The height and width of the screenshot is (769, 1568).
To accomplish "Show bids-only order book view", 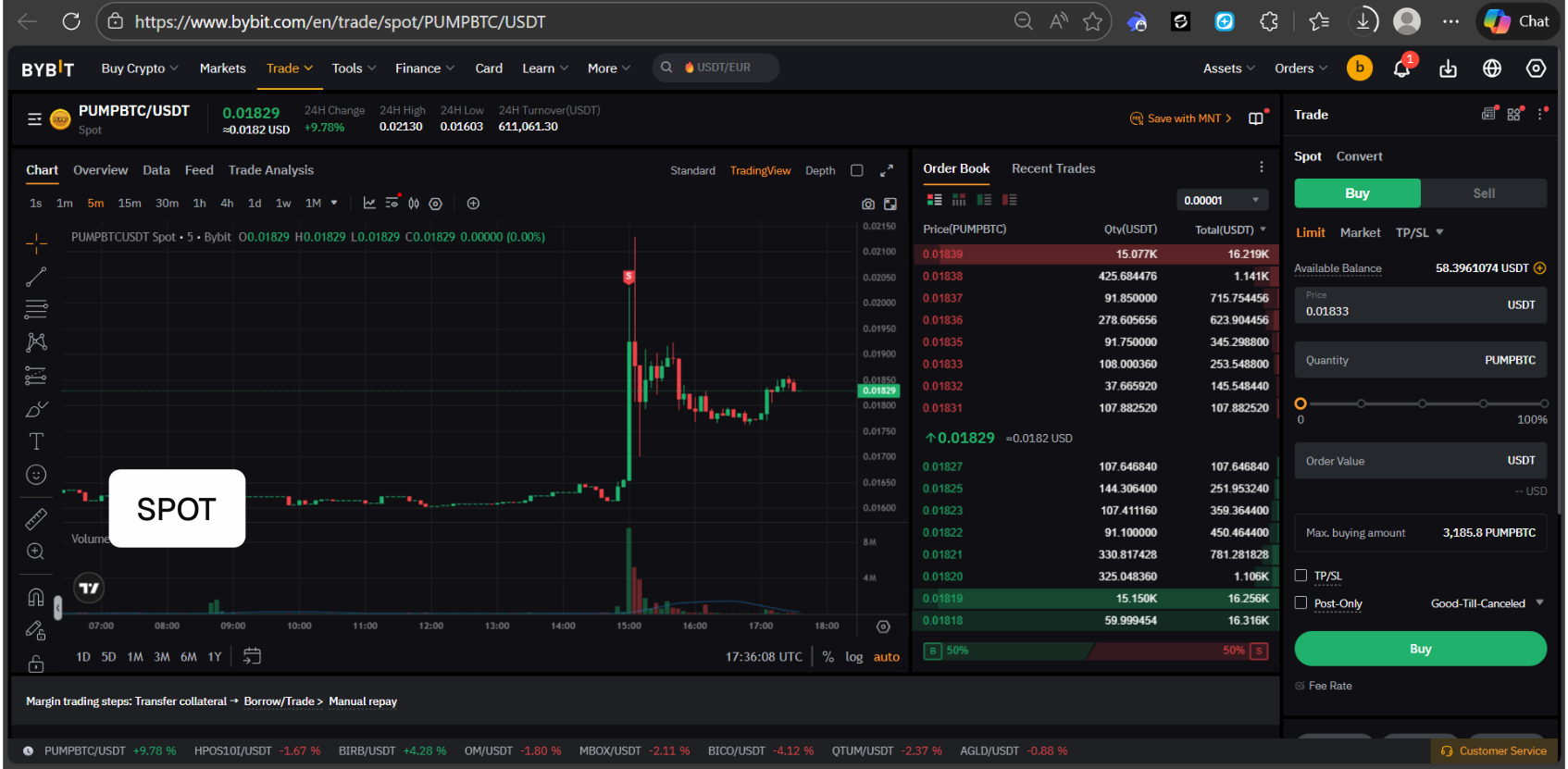I will [x=984, y=200].
